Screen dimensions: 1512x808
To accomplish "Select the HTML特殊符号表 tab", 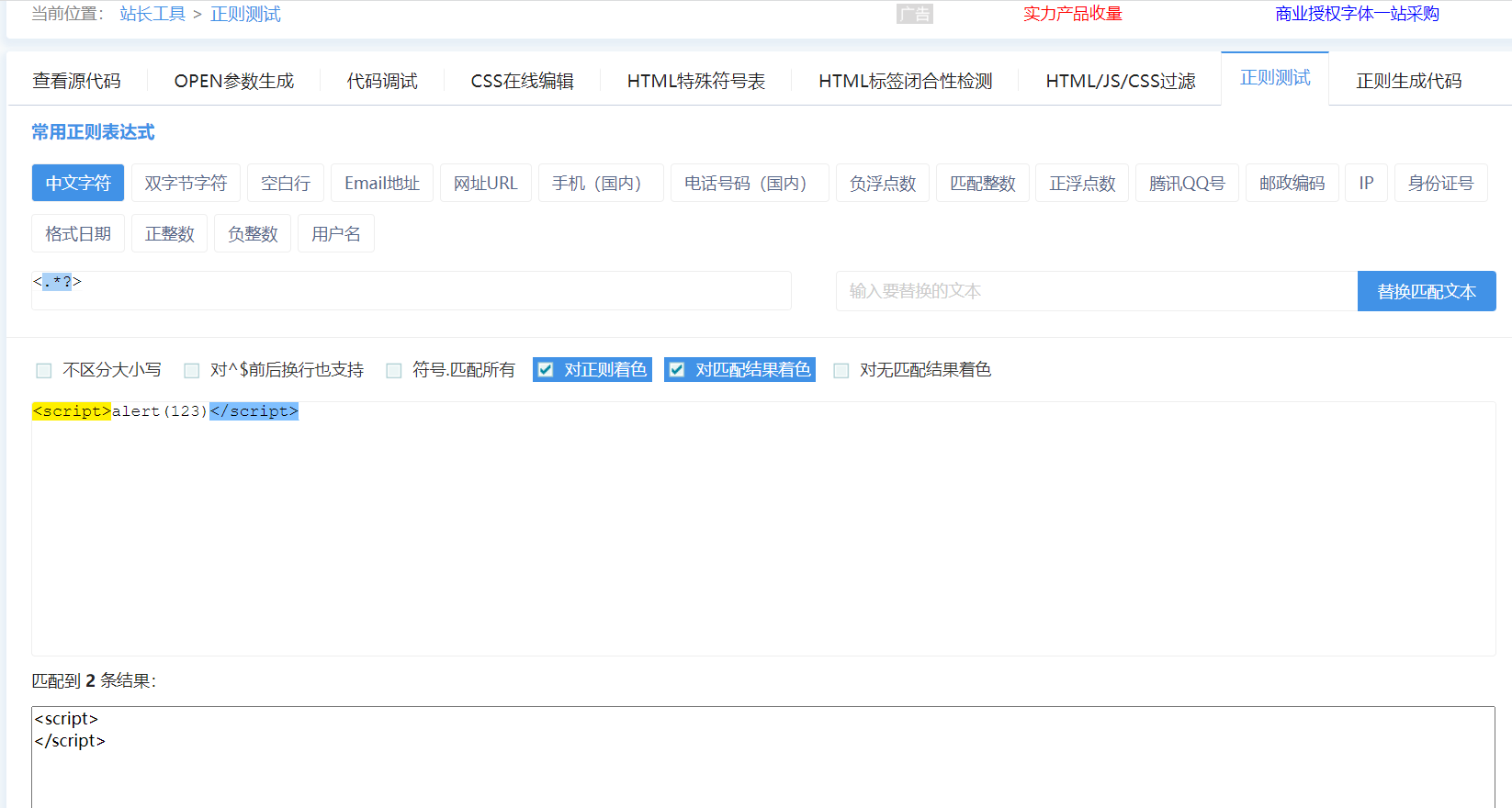I will click(x=696, y=81).
